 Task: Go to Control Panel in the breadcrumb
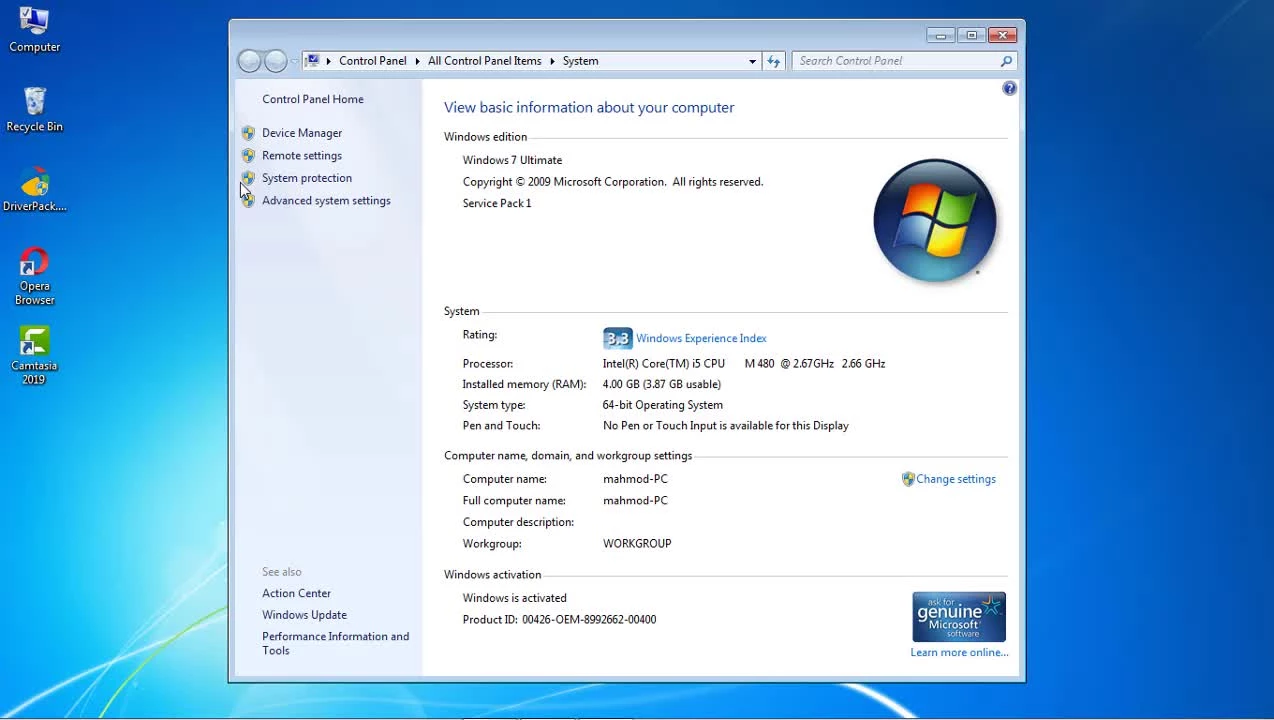(373, 61)
